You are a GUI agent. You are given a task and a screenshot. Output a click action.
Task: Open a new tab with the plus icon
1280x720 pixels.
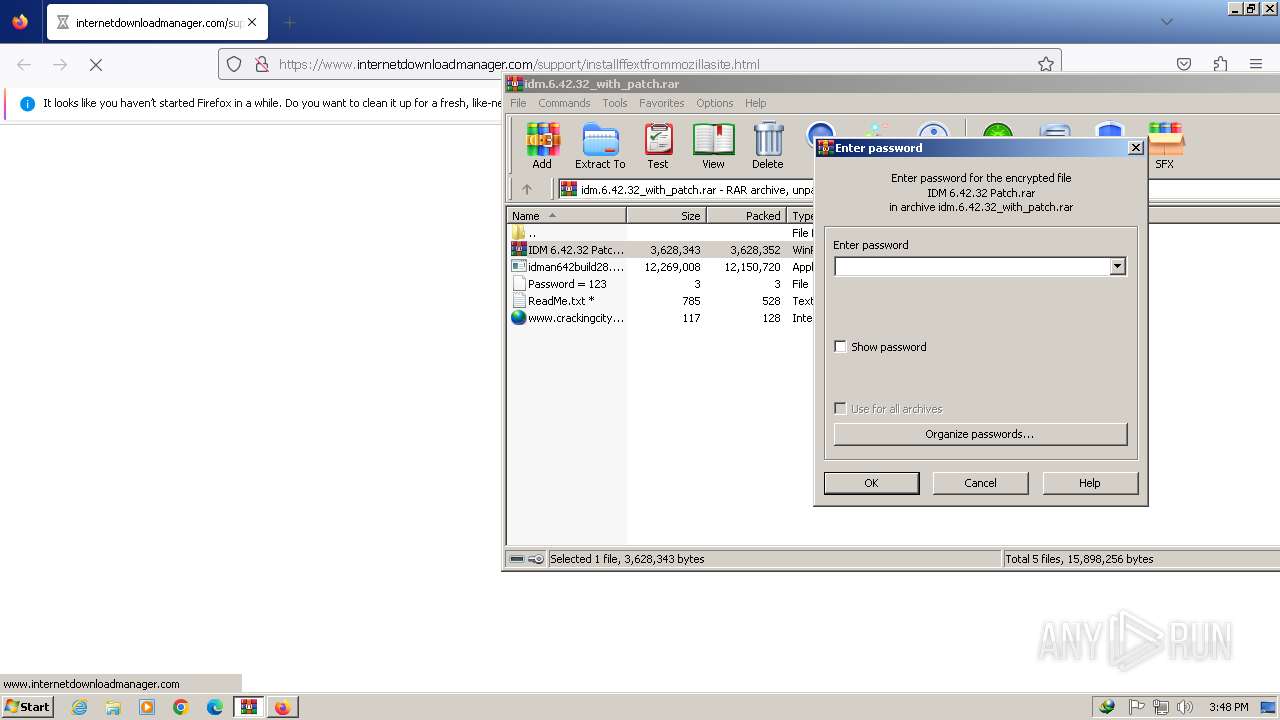(289, 22)
